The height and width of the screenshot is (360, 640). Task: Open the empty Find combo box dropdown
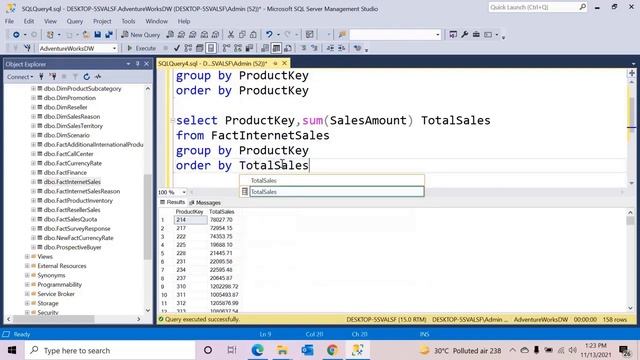[438, 35]
